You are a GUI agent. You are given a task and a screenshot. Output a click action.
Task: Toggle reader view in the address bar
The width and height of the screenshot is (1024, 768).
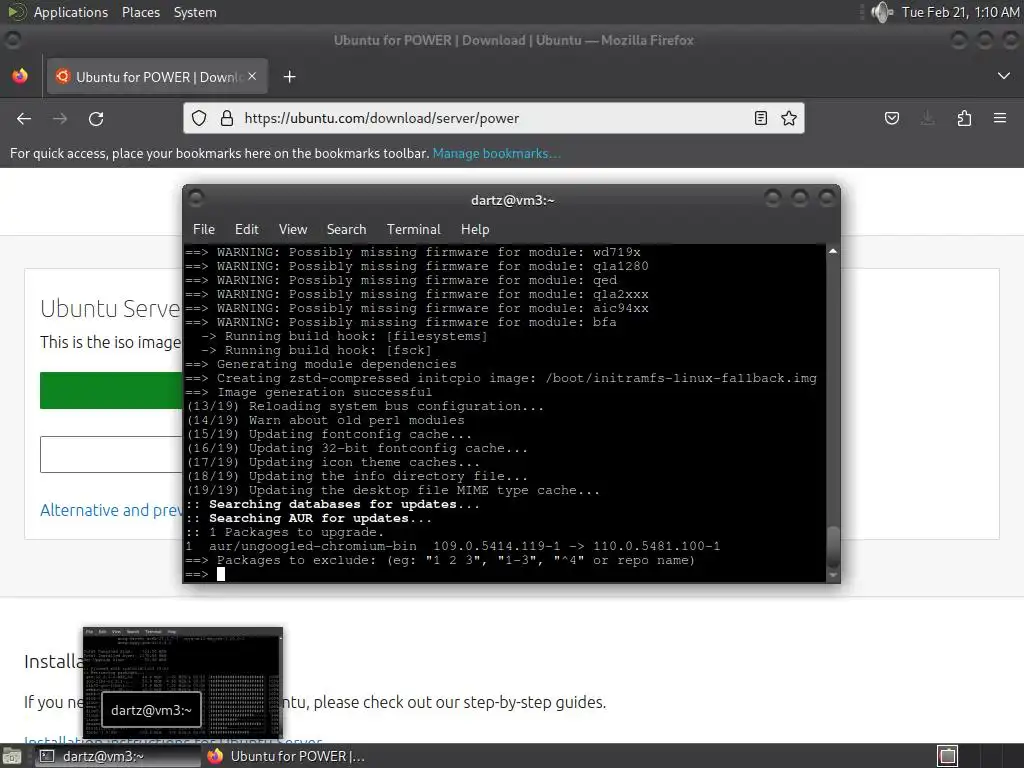(761, 118)
